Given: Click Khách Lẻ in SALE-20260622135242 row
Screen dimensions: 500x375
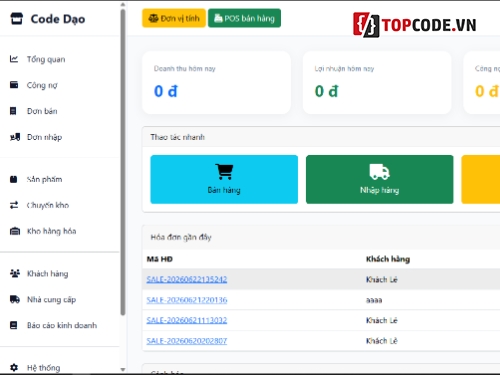Looking at the screenshot, I should [x=382, y=279].
